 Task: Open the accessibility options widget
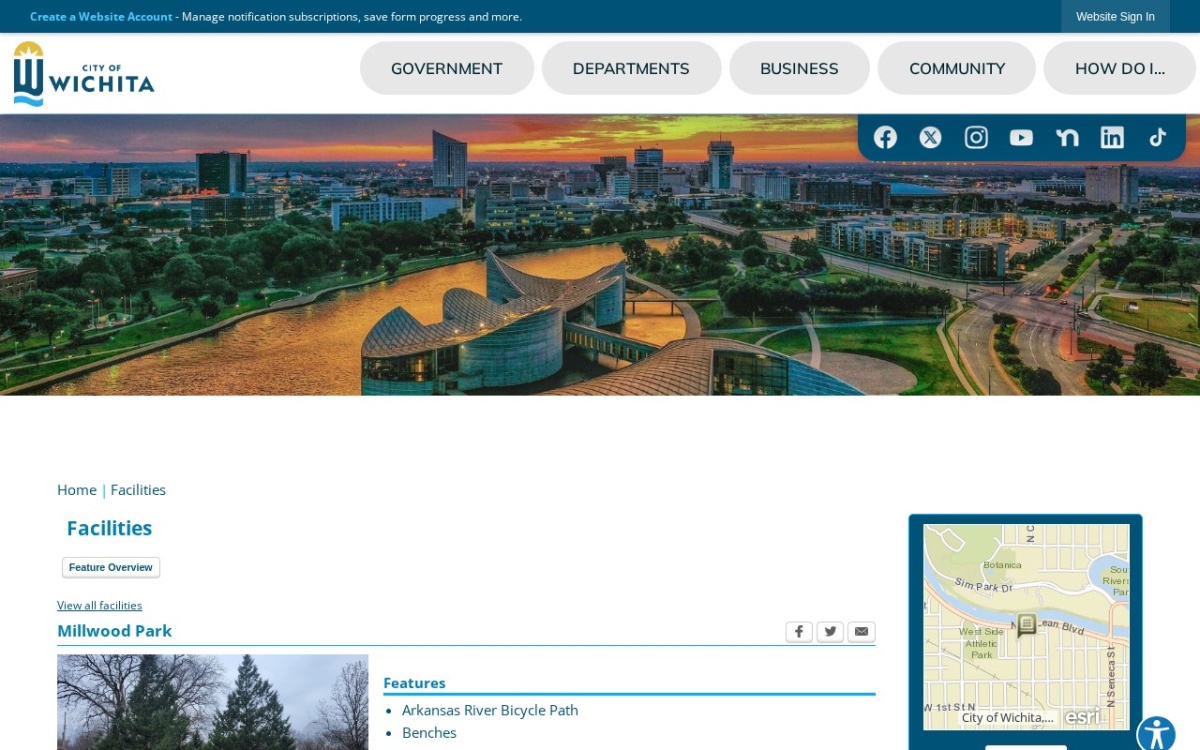(1156, 734)
